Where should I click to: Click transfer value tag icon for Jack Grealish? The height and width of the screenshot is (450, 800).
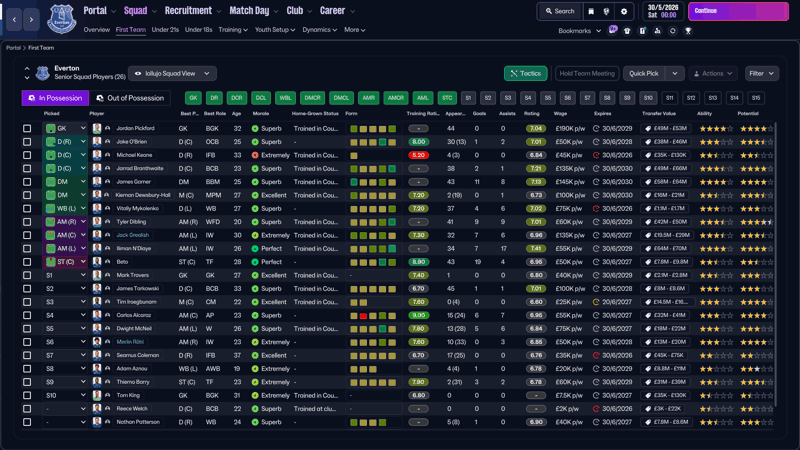648,235
